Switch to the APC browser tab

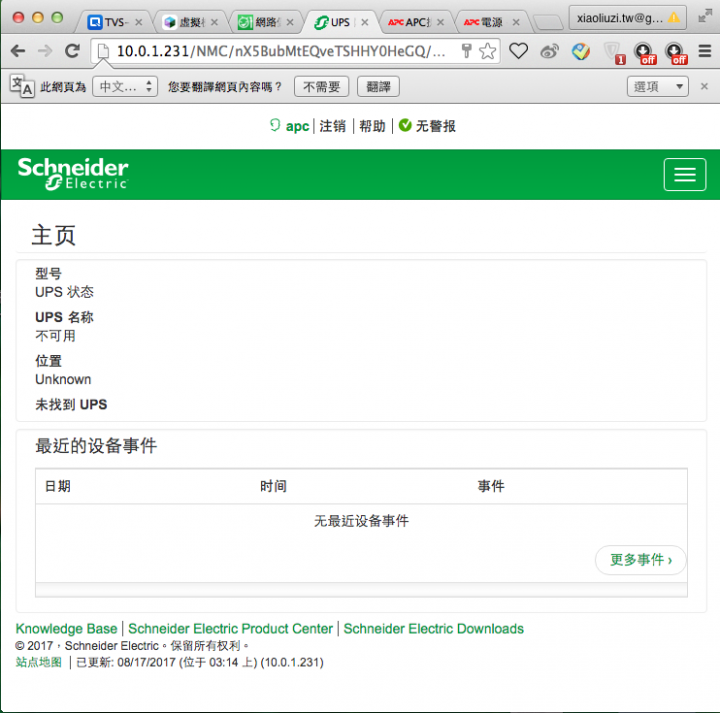tap(416, 22)
